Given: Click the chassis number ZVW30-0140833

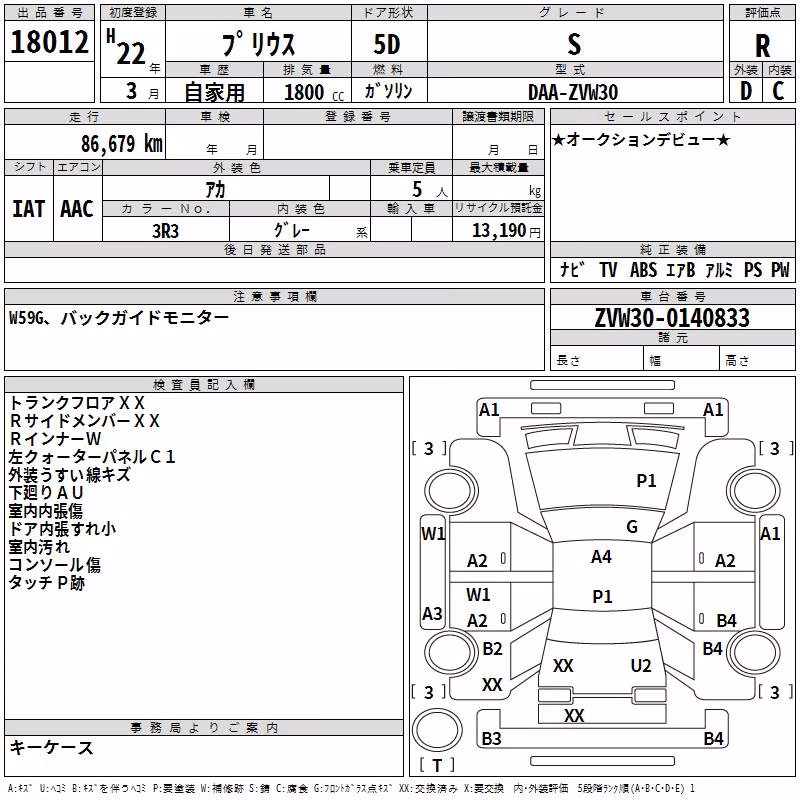Looking at the screenshot, I should click(x=672, y=318).
